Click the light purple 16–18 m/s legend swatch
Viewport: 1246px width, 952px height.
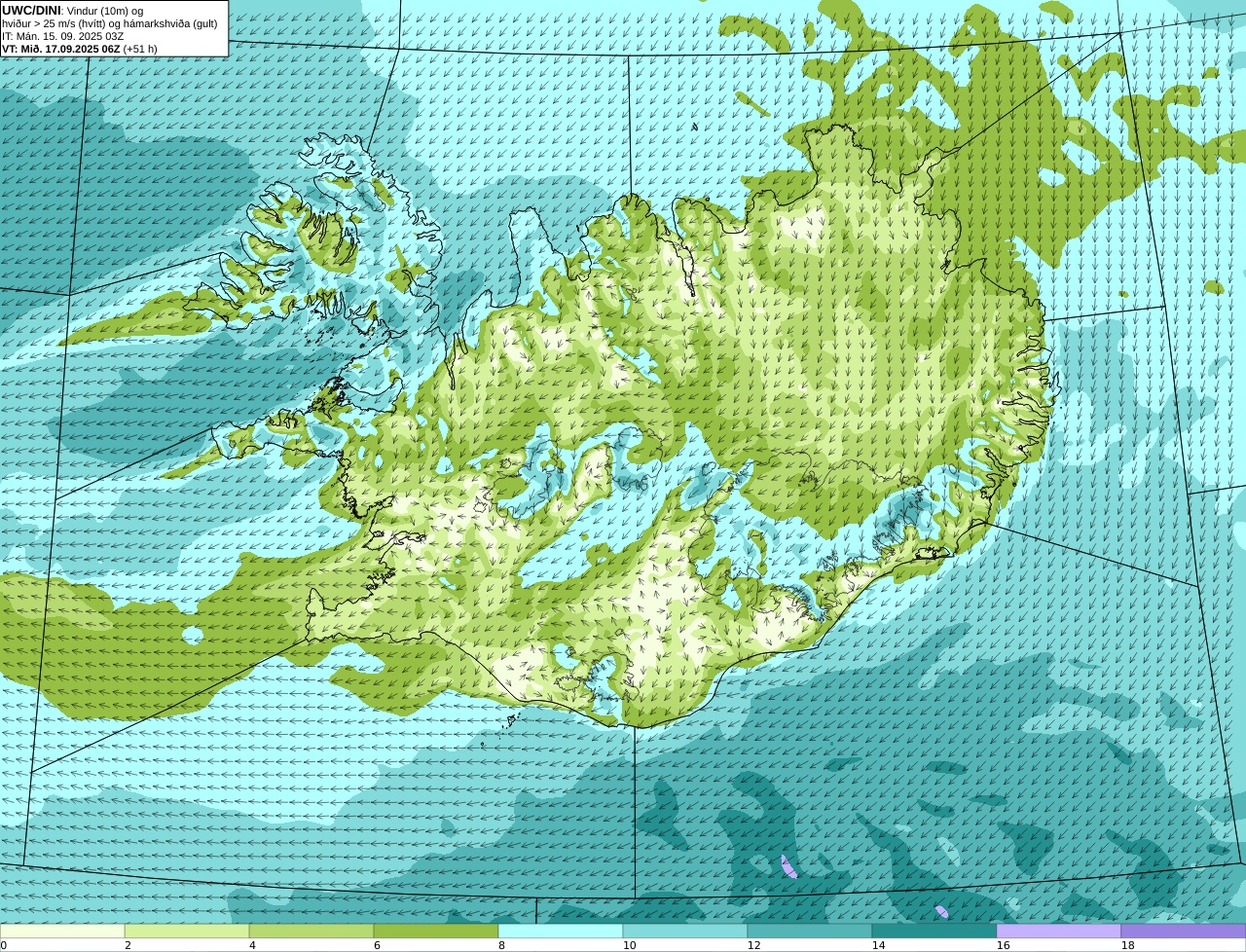(x=1059, y=931)
